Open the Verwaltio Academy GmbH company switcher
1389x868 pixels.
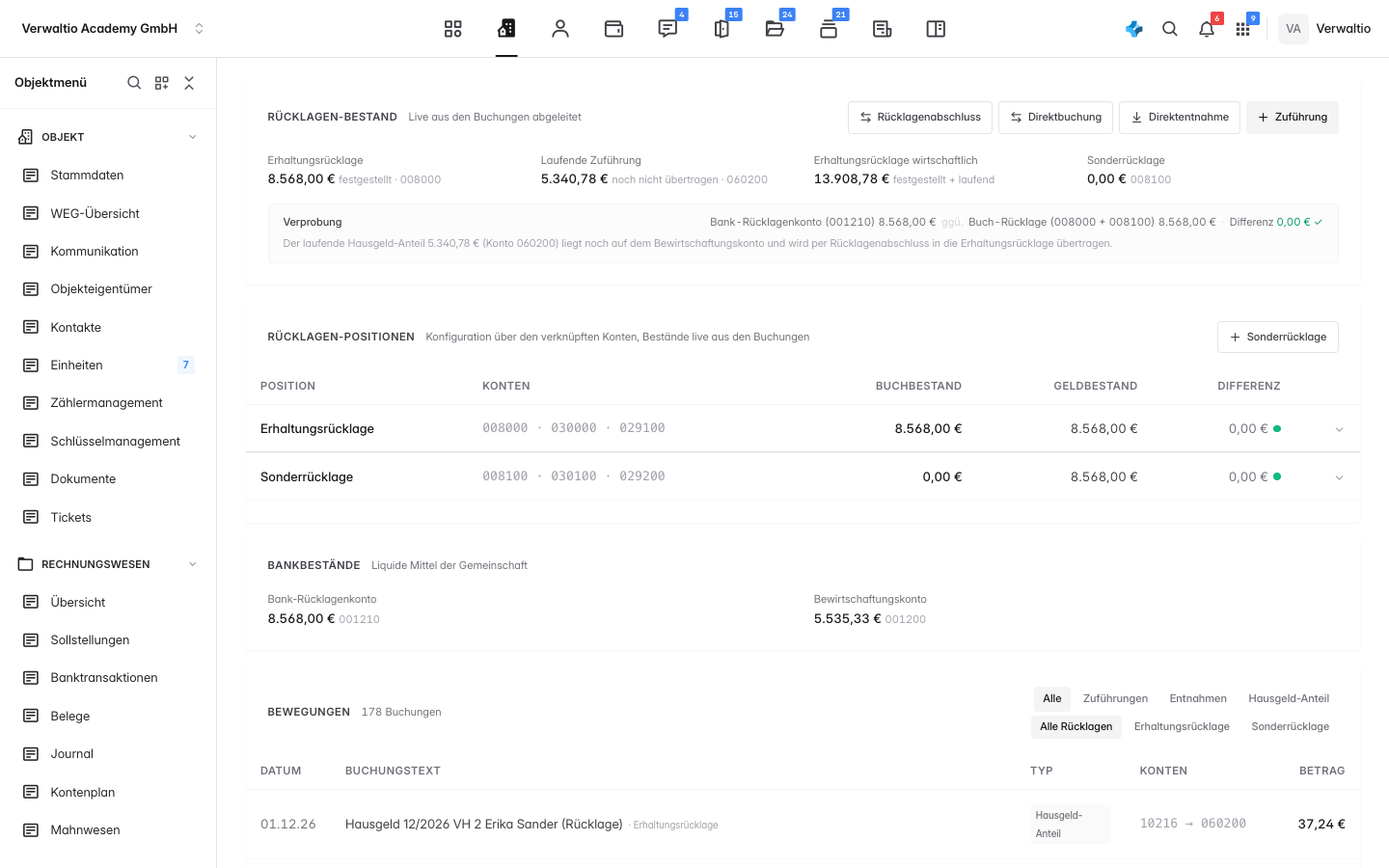click(x=113, y=29)
